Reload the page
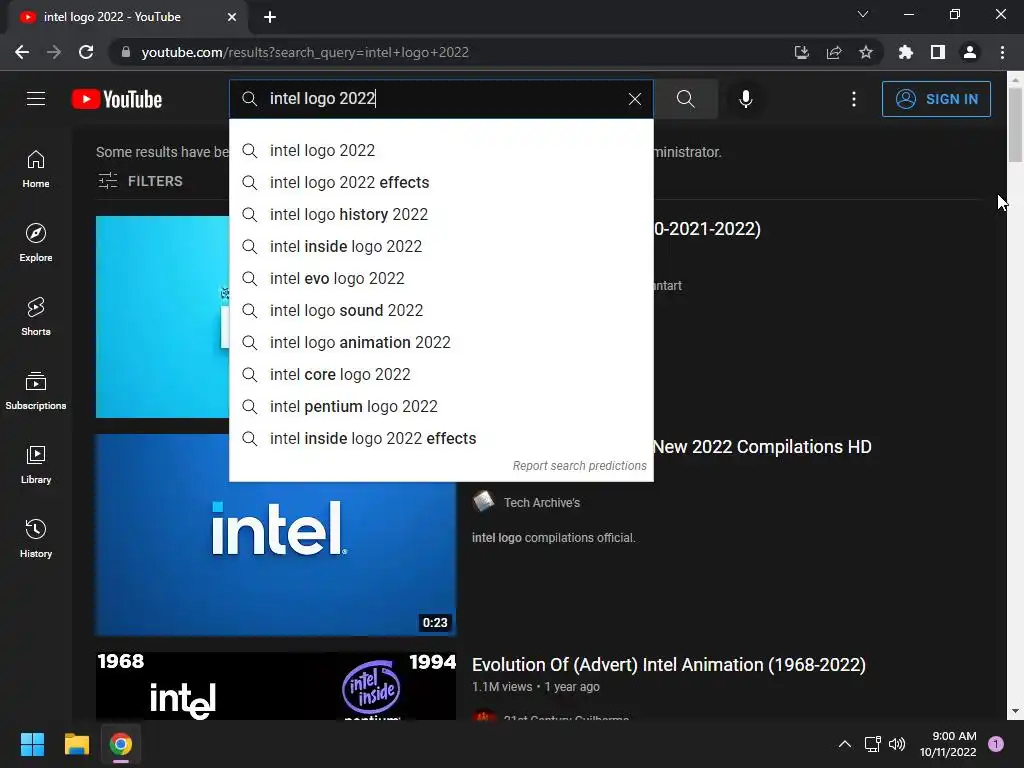 (86, 52)
